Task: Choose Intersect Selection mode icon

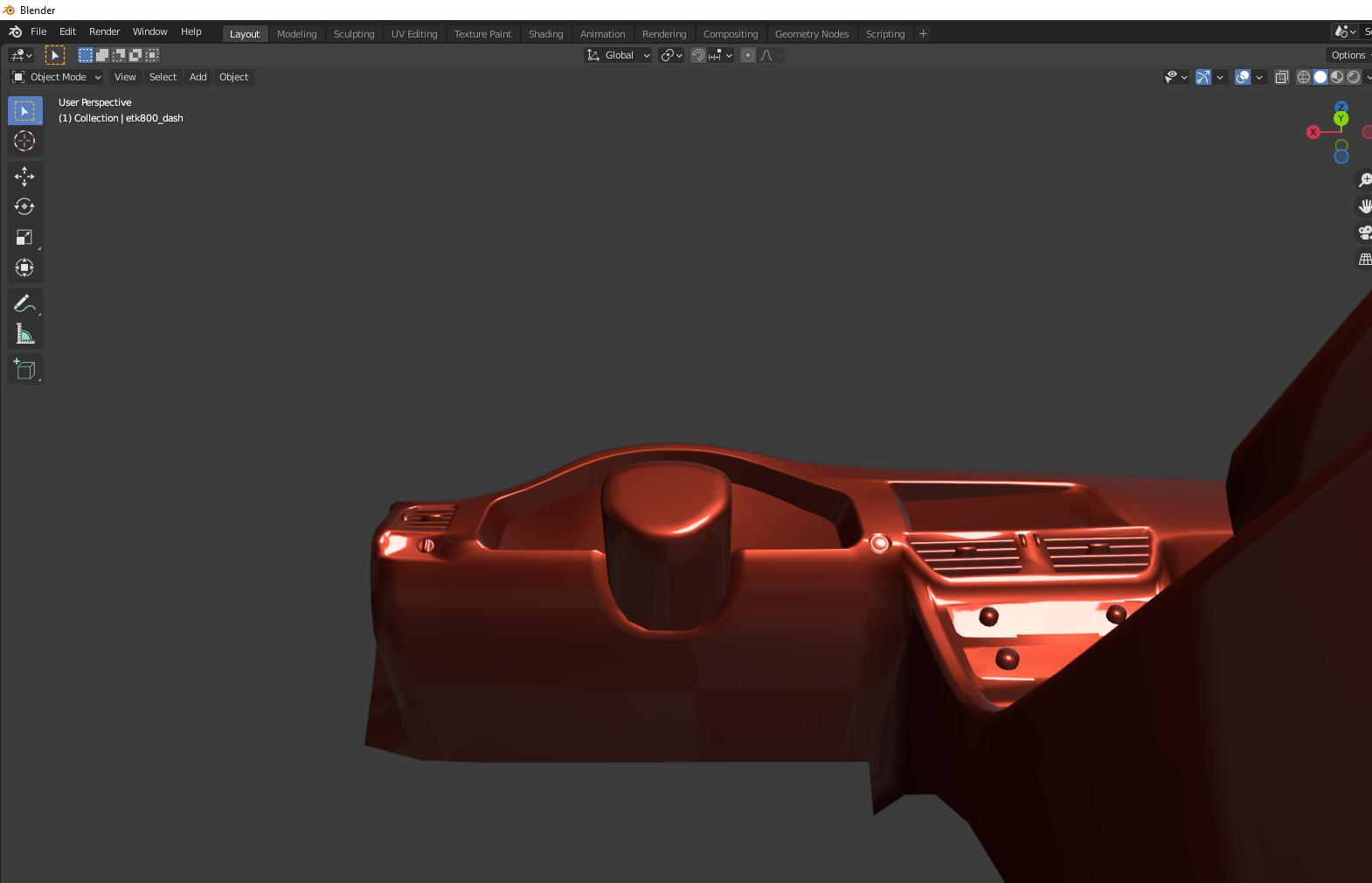Action: [152, 55]
